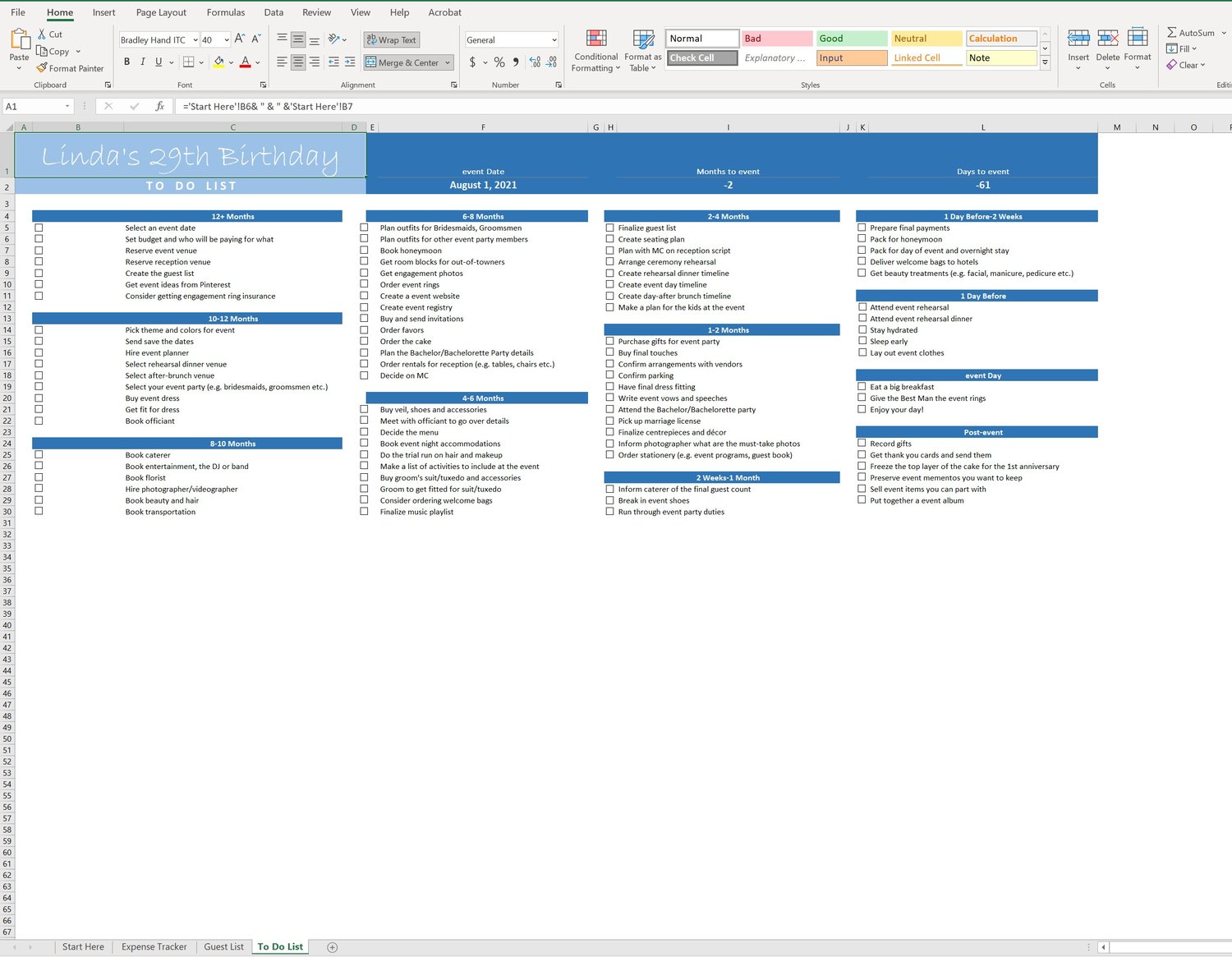The image size is (1232, 957).
Task: Apply the Bad cell style
Action: (x=777, y=39)
